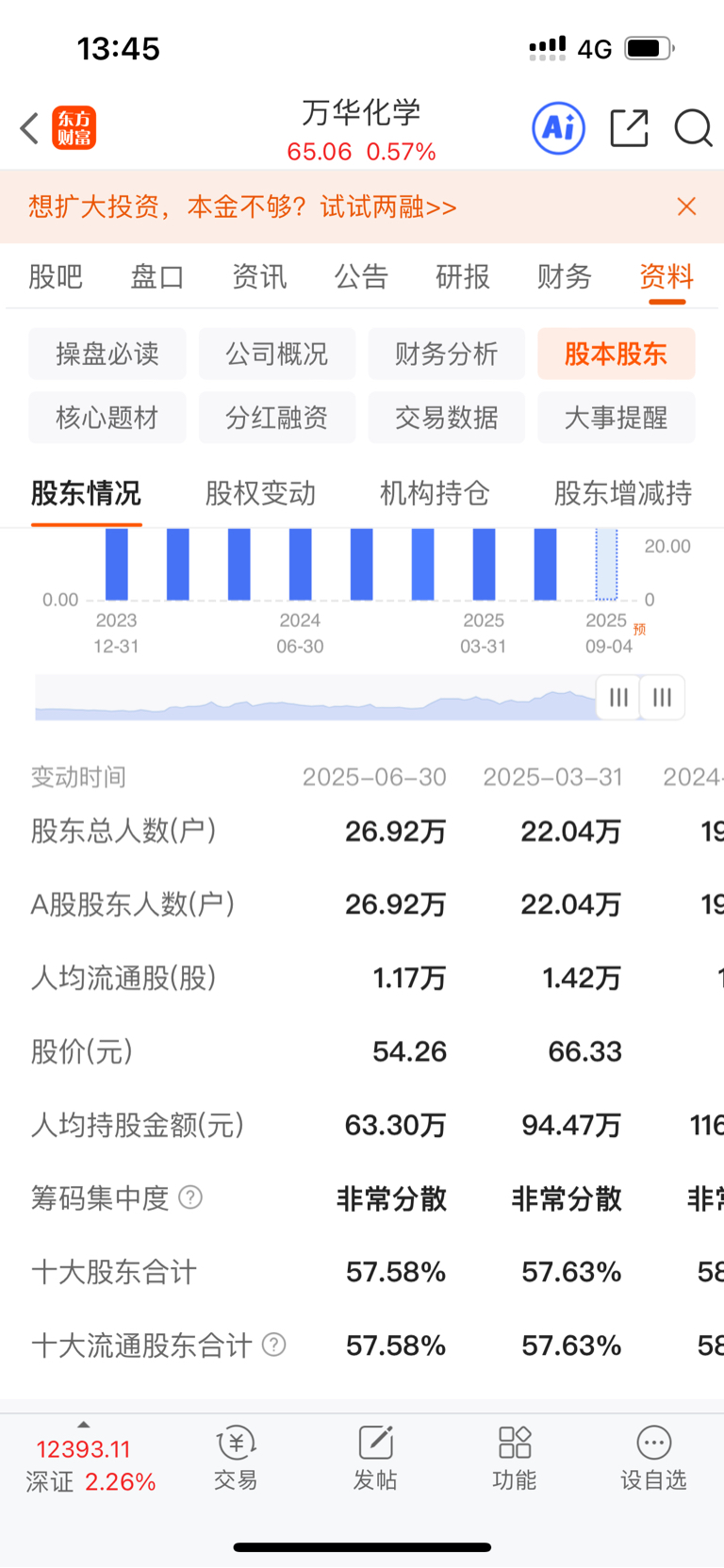Tap the stock price 65.06 in header
724x1568 pixels.
[320, 152]
